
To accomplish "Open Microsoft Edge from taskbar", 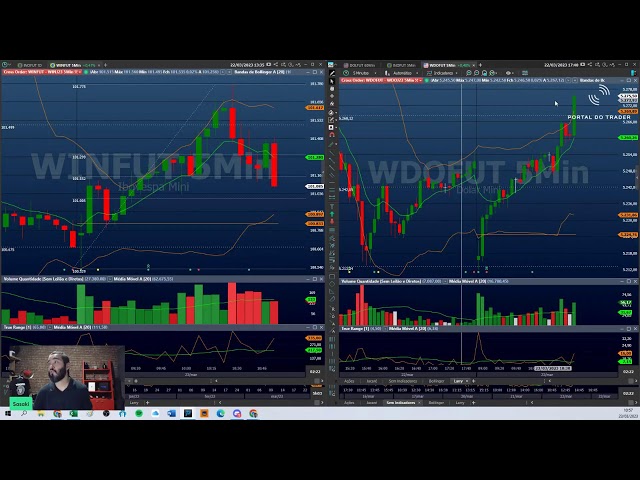I will click(220, 413).
